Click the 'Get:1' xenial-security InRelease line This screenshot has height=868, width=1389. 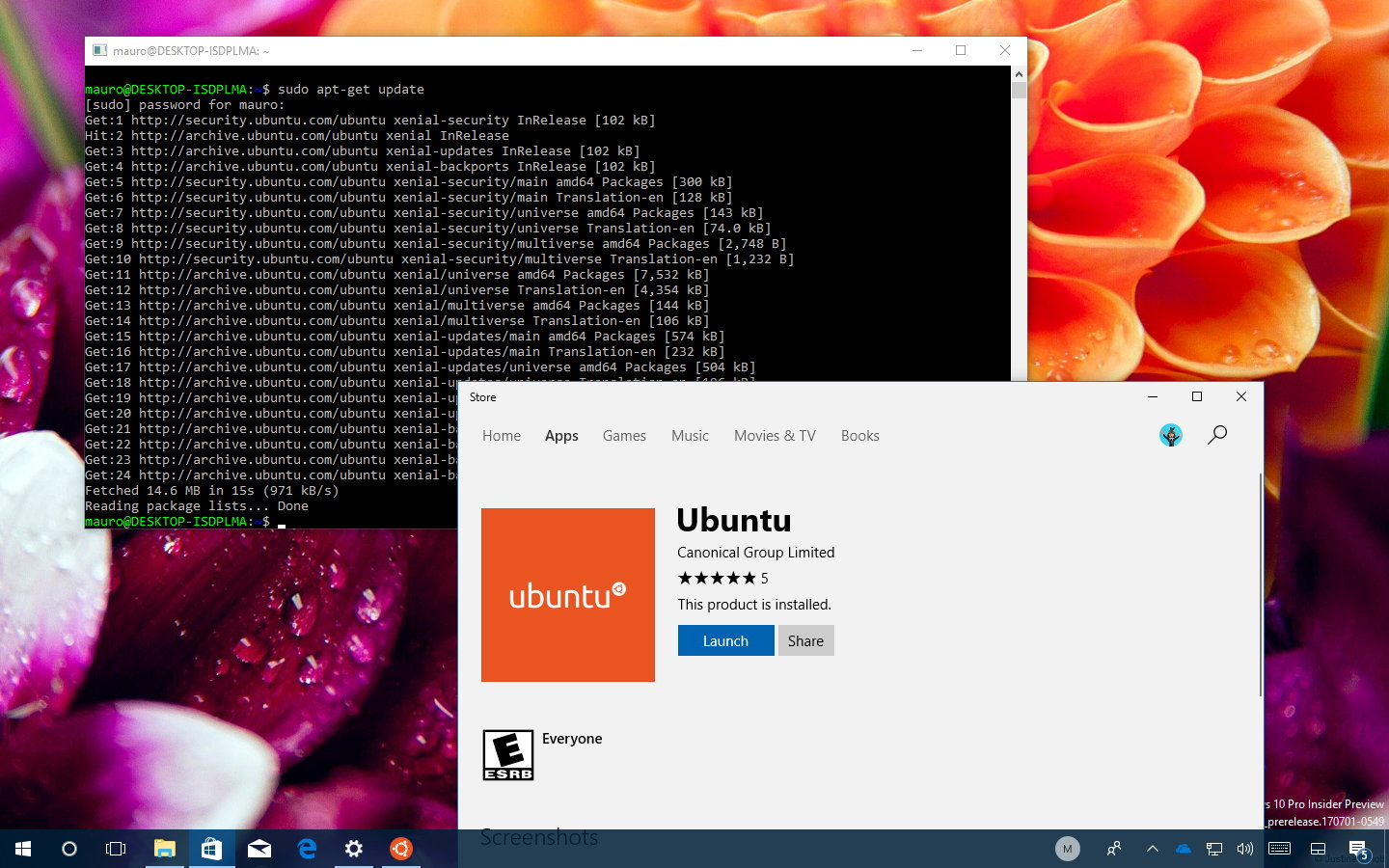pos(370,120)
